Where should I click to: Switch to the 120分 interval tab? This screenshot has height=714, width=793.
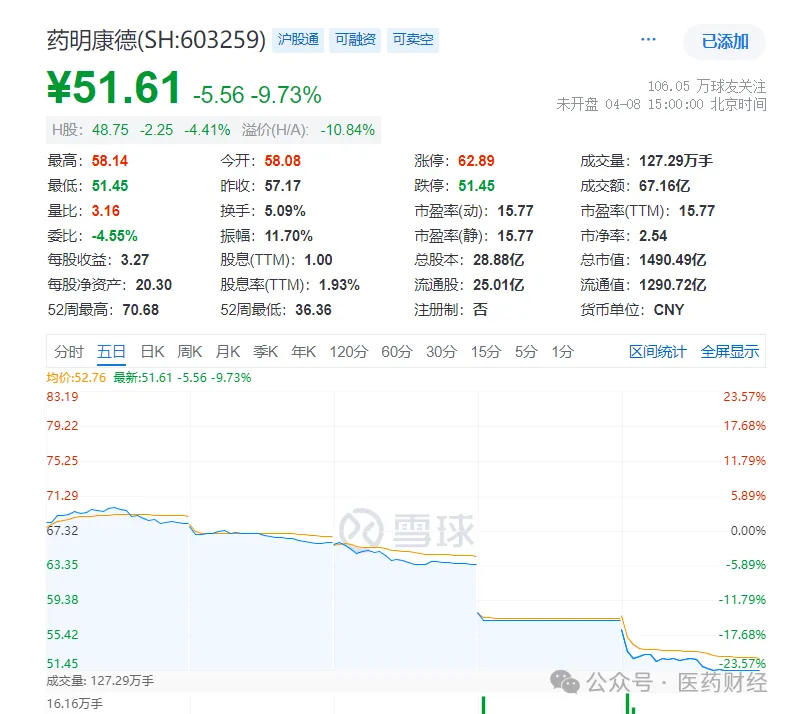point(349,351)
